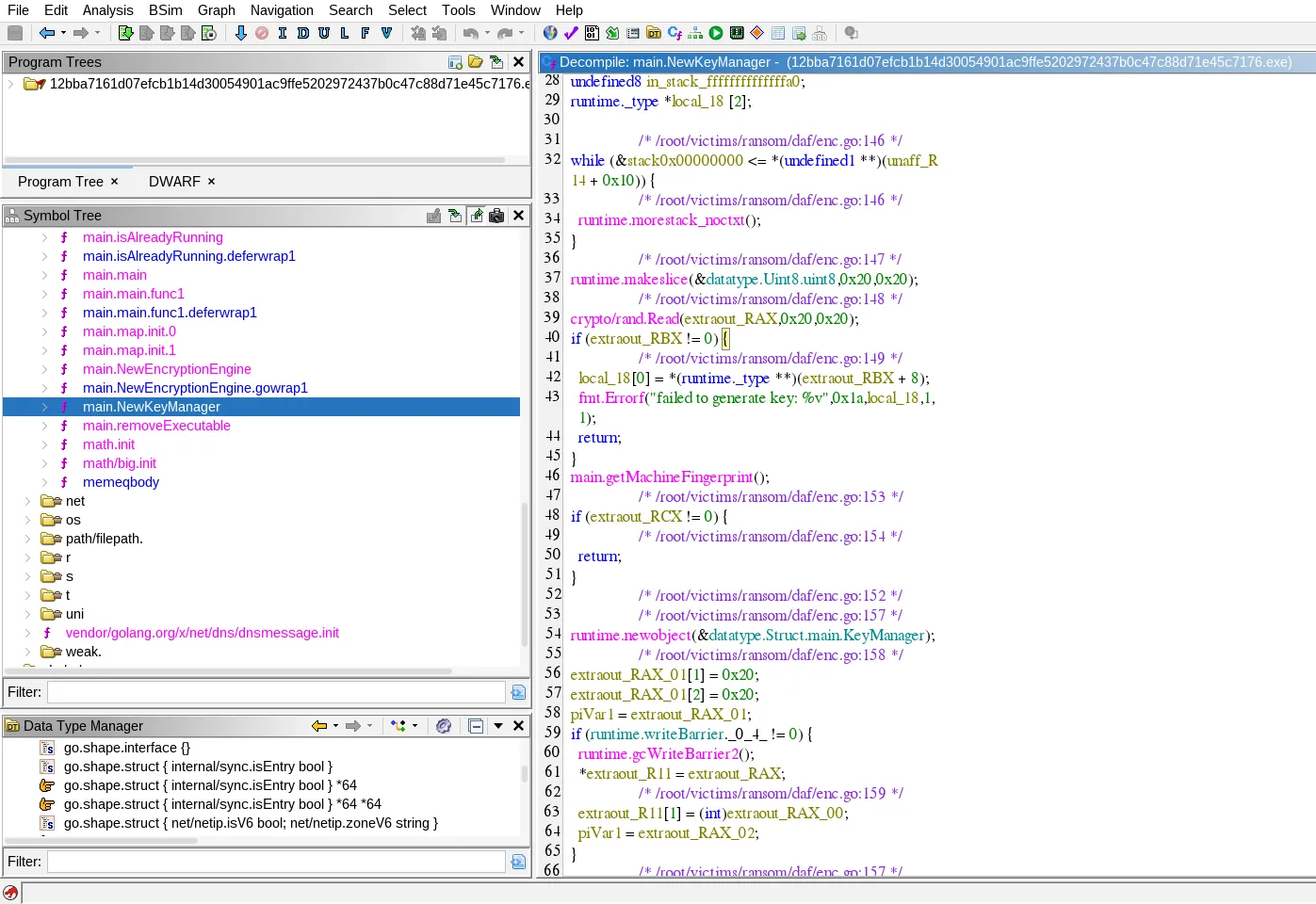Go to next Data with D icon
The height and width of the screenshot is (904, 1316).
pos(302,33)
